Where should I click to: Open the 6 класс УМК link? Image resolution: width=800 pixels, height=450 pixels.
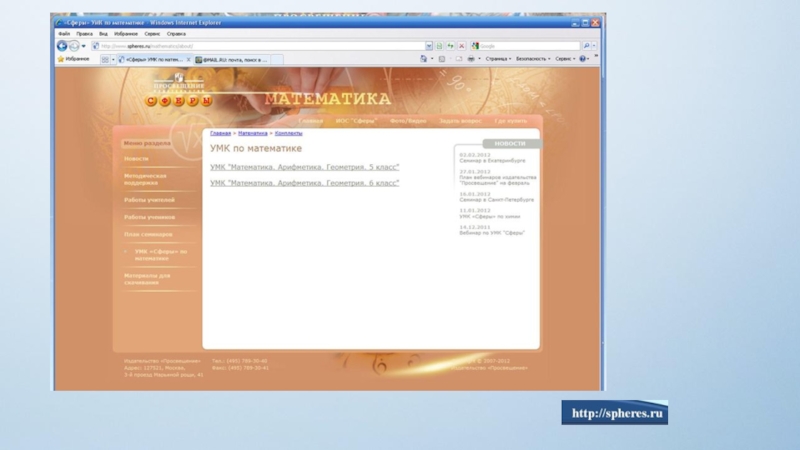click(304, 183)
